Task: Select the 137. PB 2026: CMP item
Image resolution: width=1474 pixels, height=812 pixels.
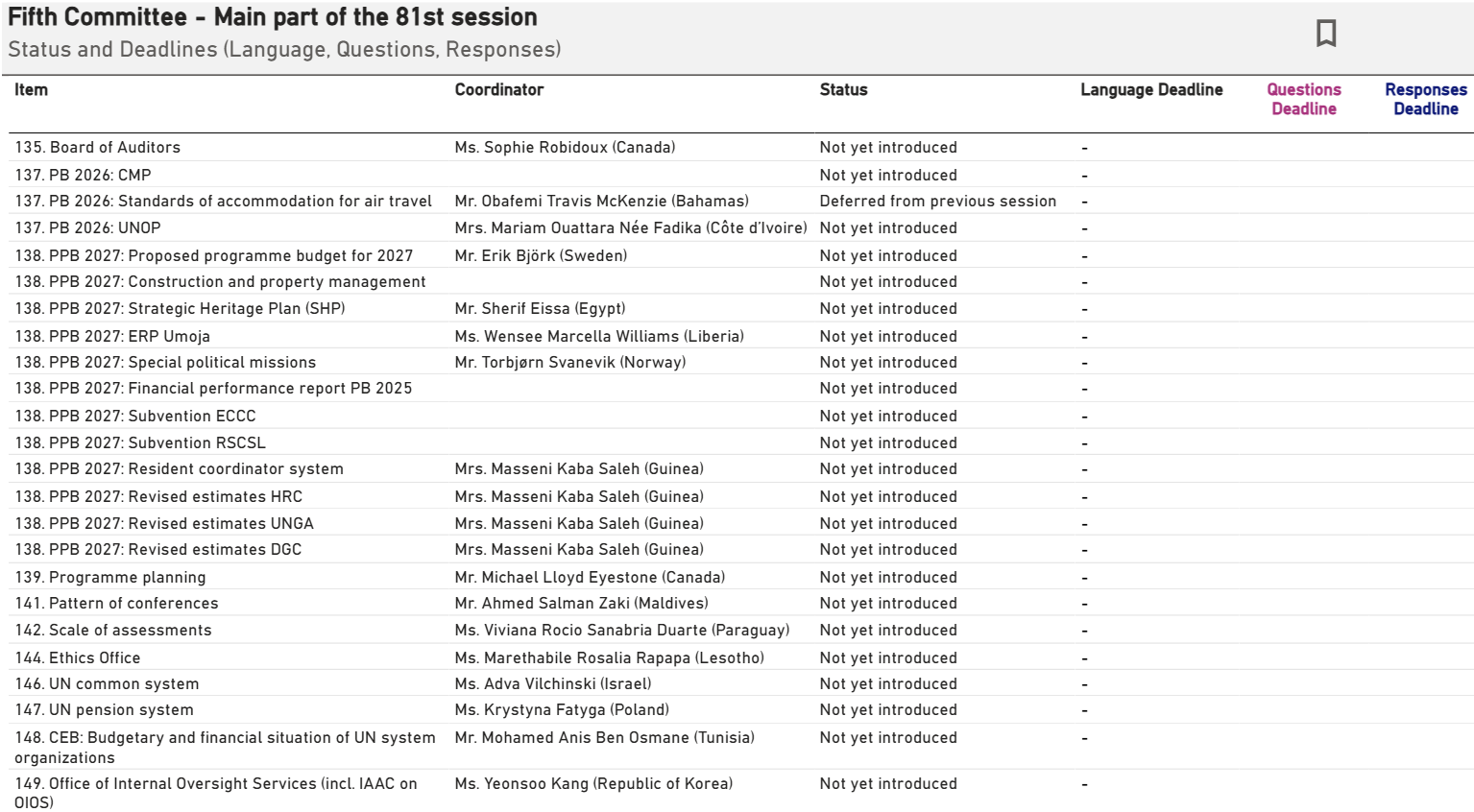Action: tap(83, 175)
